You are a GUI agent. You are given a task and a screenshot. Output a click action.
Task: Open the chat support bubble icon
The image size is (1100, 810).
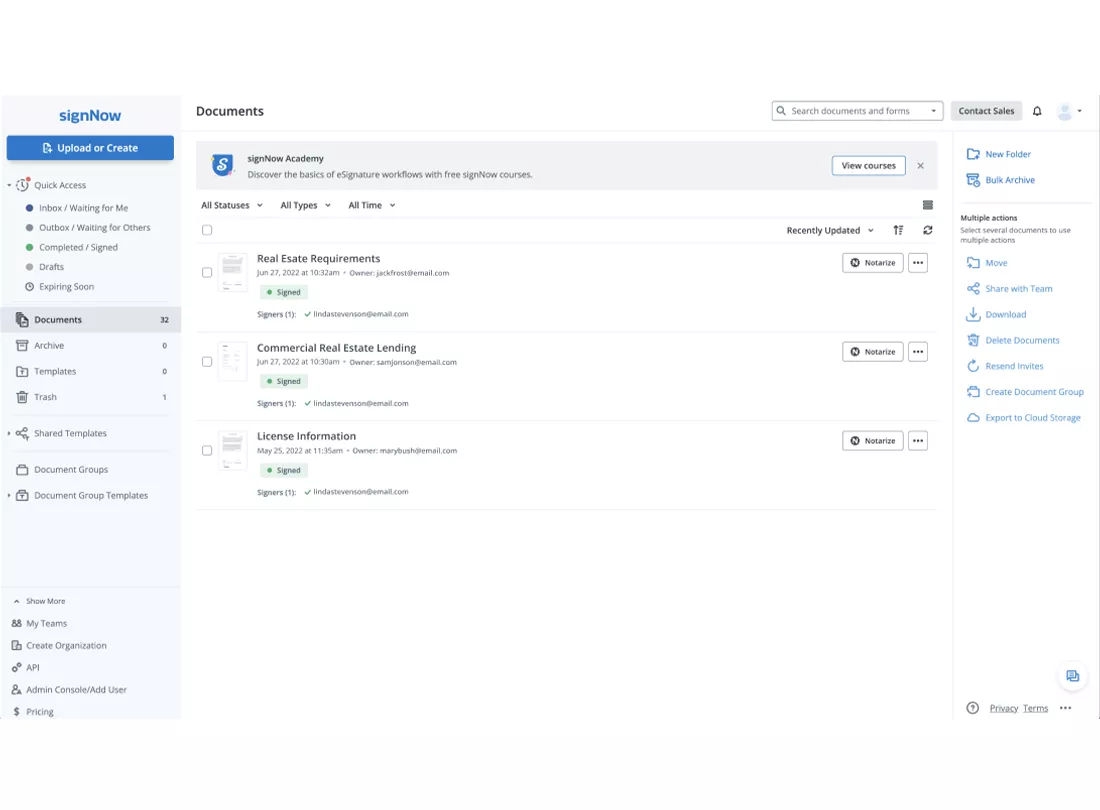pos(1072,676)
